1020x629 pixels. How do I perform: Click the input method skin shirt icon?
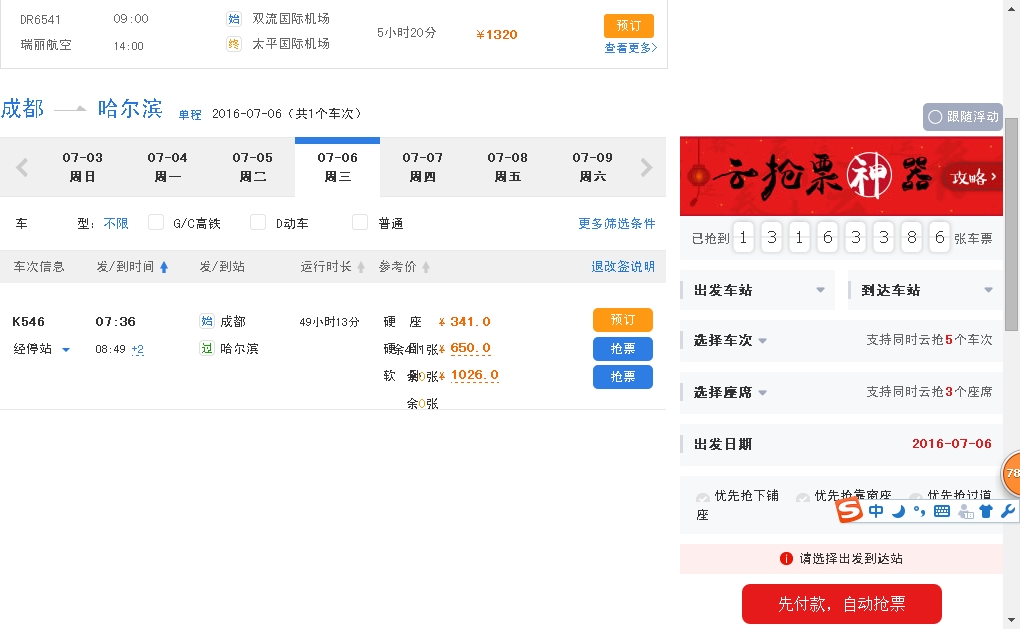[x=986, y=511]
